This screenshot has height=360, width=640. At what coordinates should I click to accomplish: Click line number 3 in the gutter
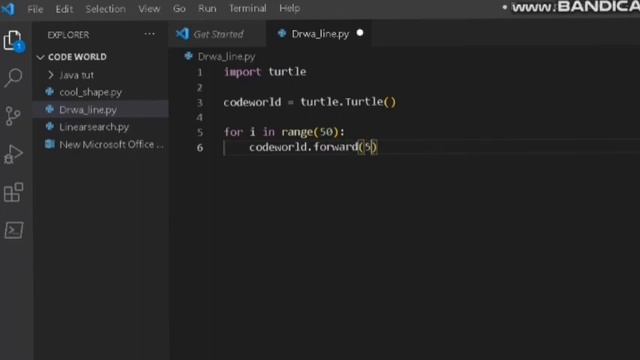200,102
